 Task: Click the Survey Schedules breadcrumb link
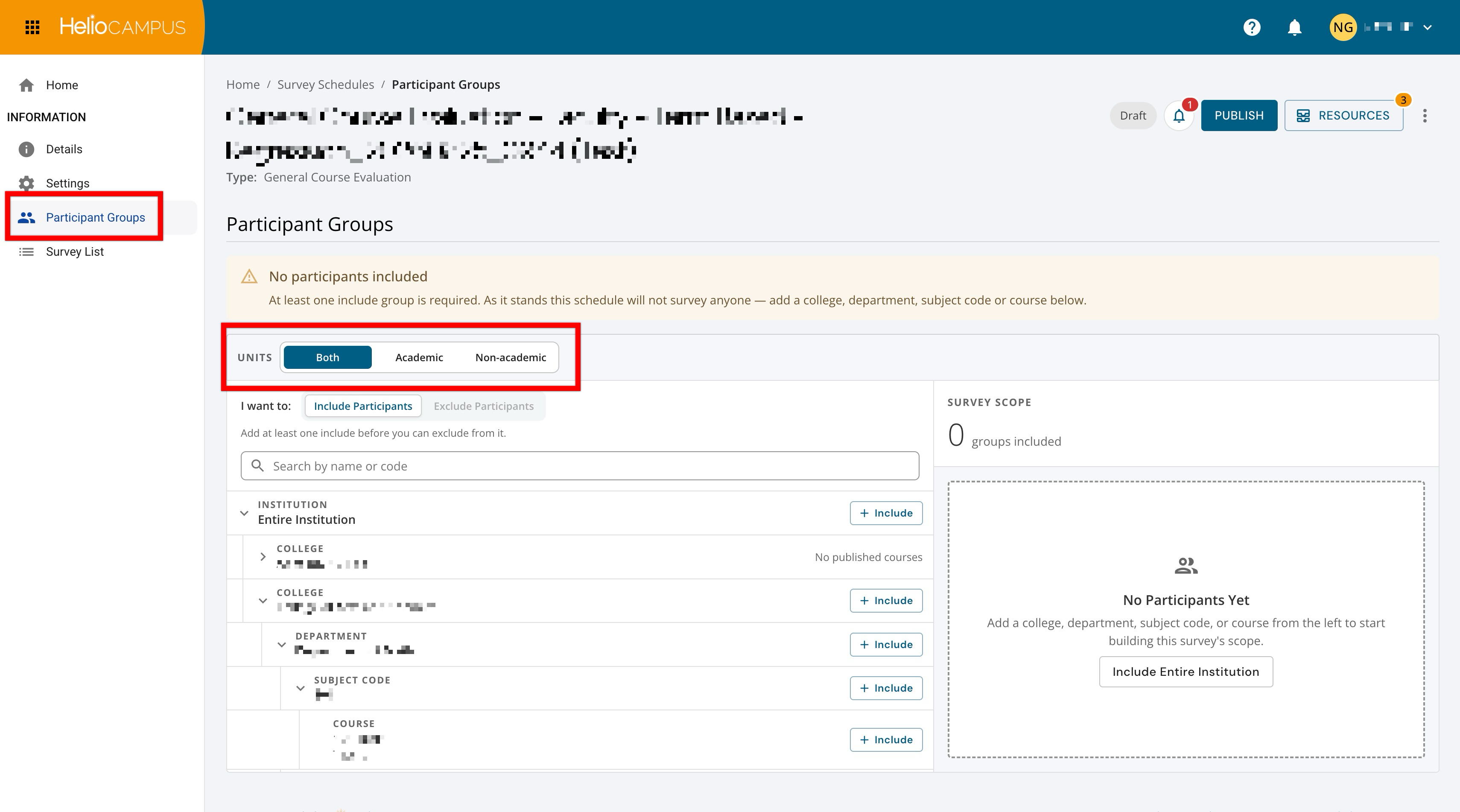[x=325, y=85]
